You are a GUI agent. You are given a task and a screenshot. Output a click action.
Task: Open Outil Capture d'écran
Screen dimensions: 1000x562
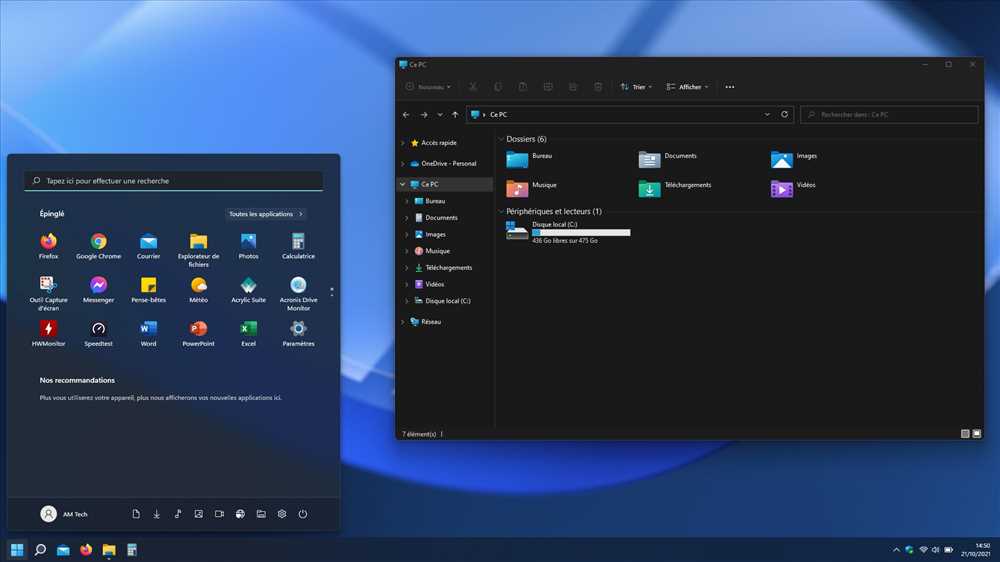[48, 293]
